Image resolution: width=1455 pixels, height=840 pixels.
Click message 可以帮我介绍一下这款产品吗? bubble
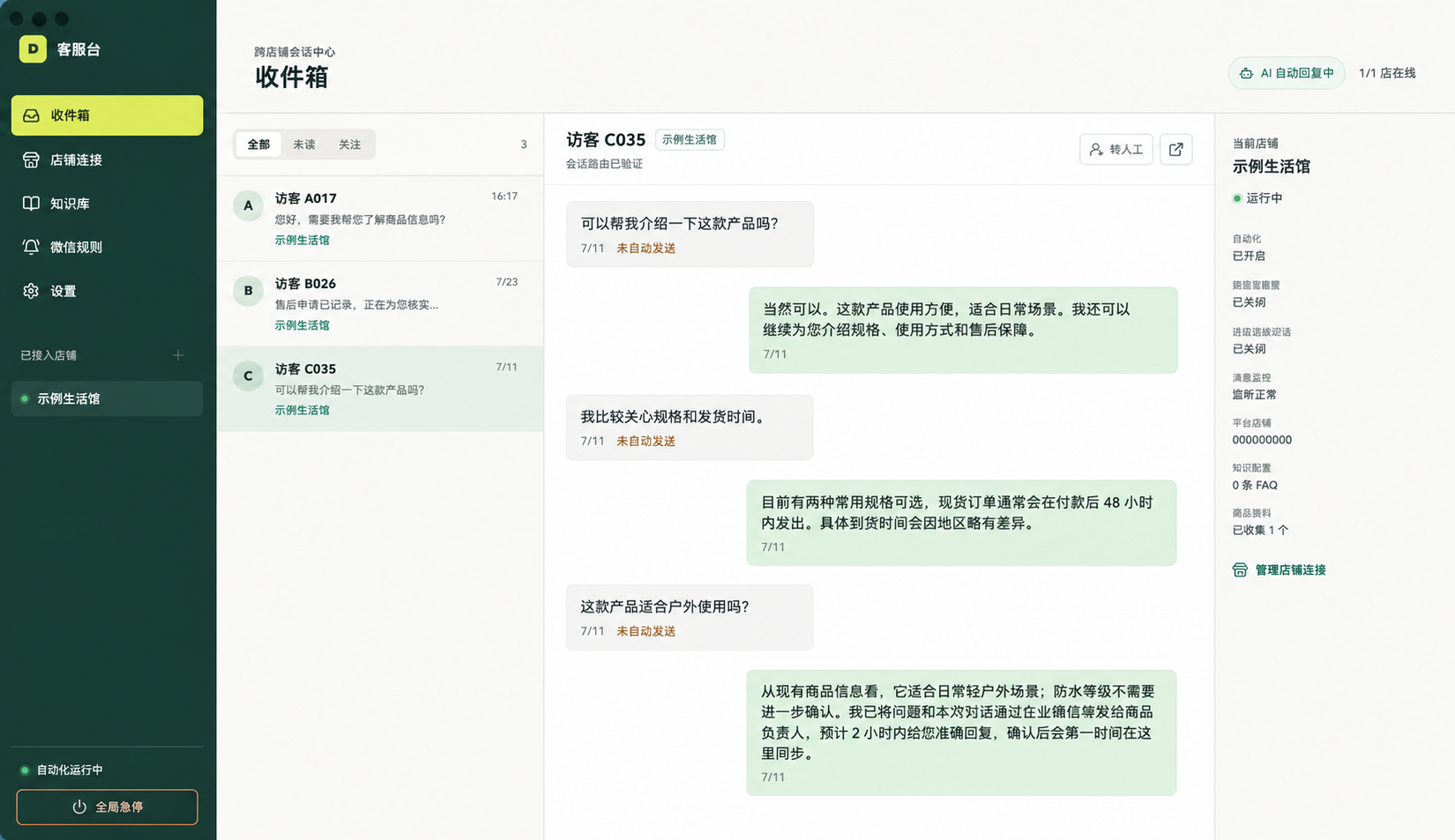pos(690,234)
